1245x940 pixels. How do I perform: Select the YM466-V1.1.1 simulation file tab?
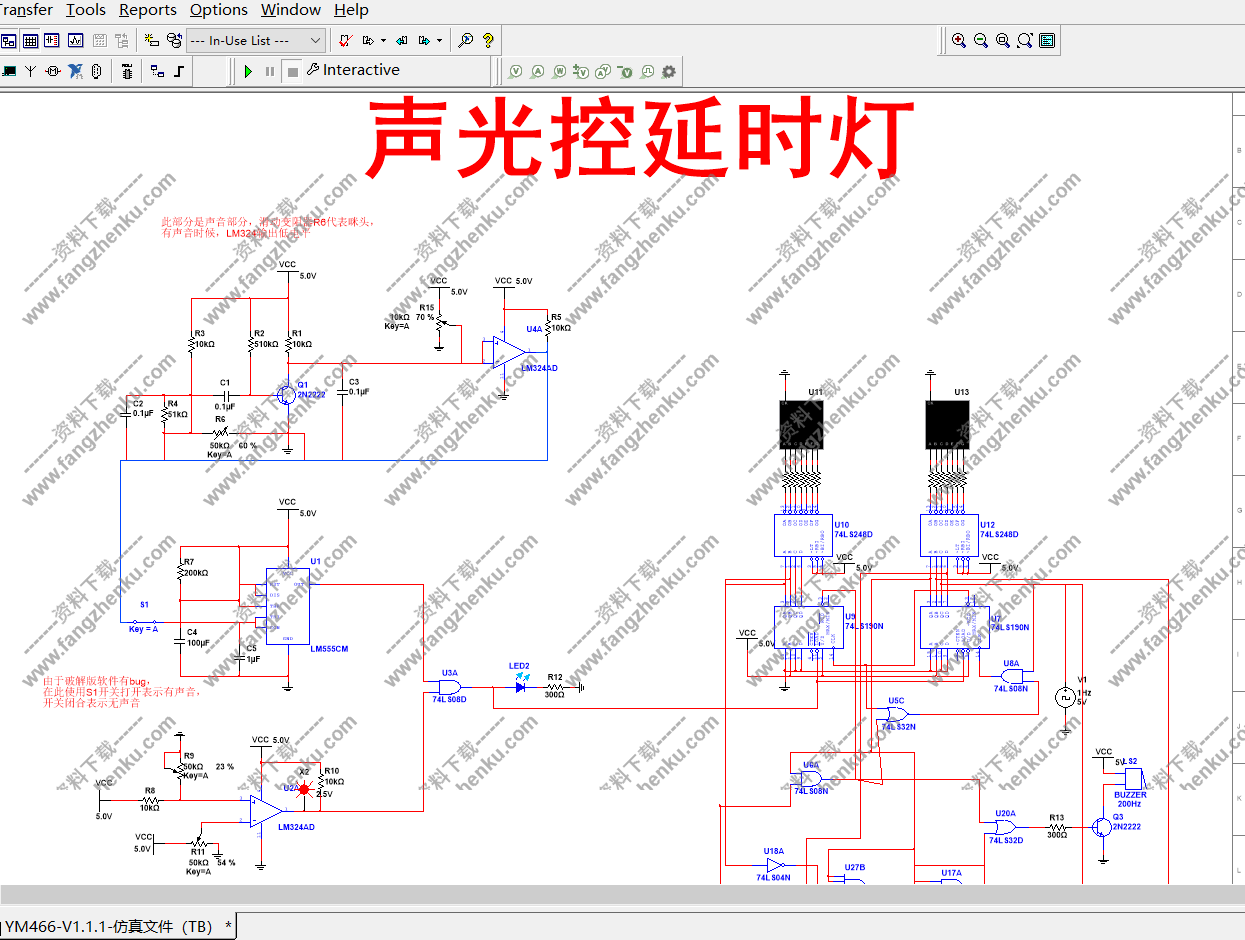point(110,927)
